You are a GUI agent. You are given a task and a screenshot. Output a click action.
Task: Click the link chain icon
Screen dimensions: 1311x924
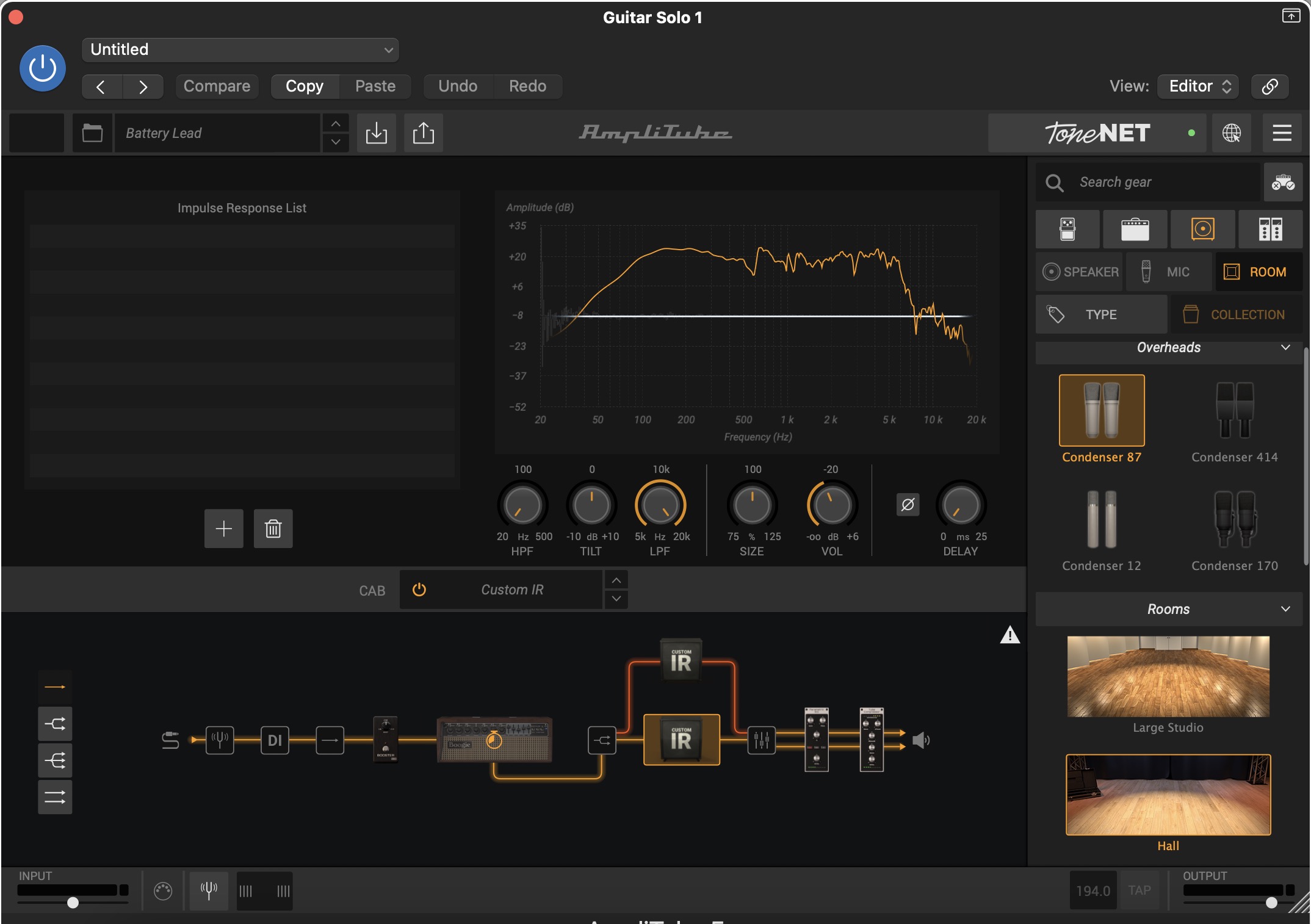[1269, 86]
